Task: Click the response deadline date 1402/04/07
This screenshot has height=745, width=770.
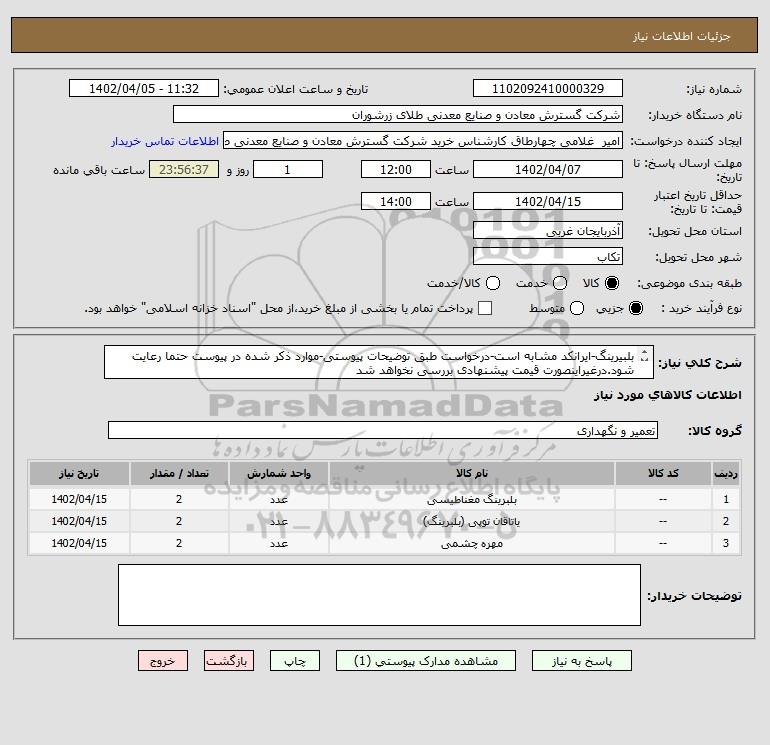Action: [x=548, y=170]
